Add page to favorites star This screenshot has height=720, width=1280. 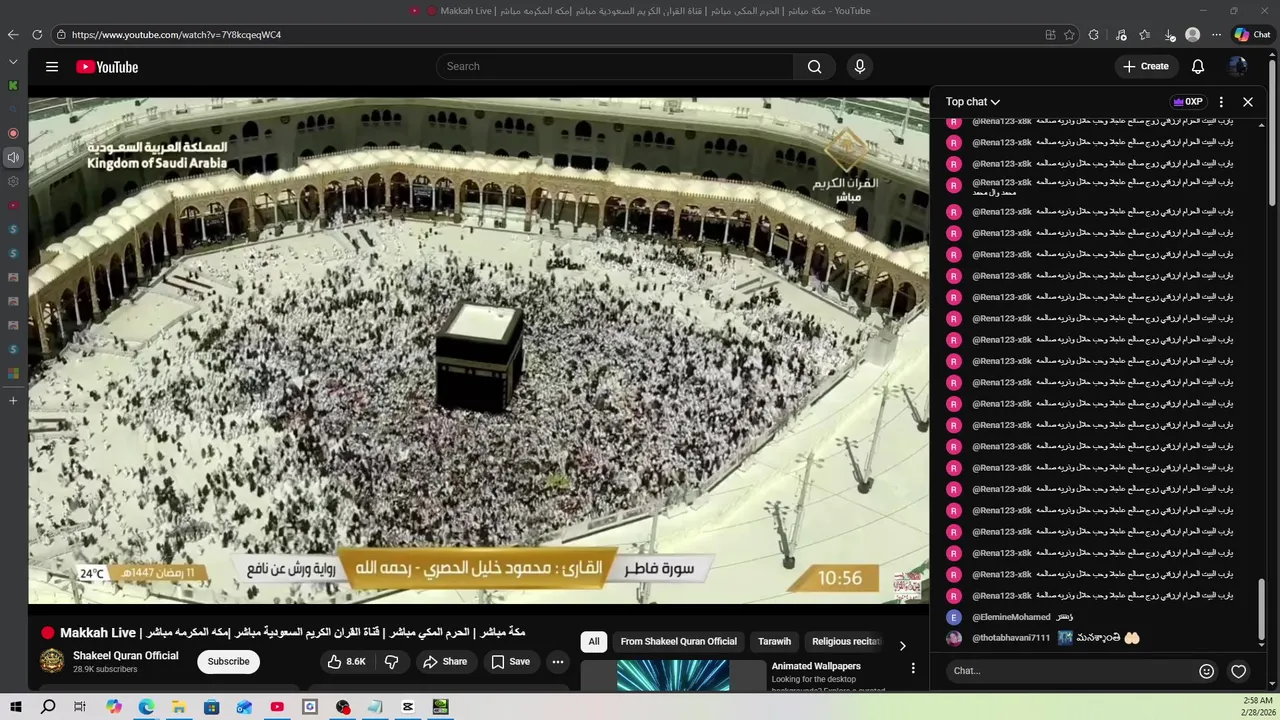pyautogui.click(x=1069, y=34)
